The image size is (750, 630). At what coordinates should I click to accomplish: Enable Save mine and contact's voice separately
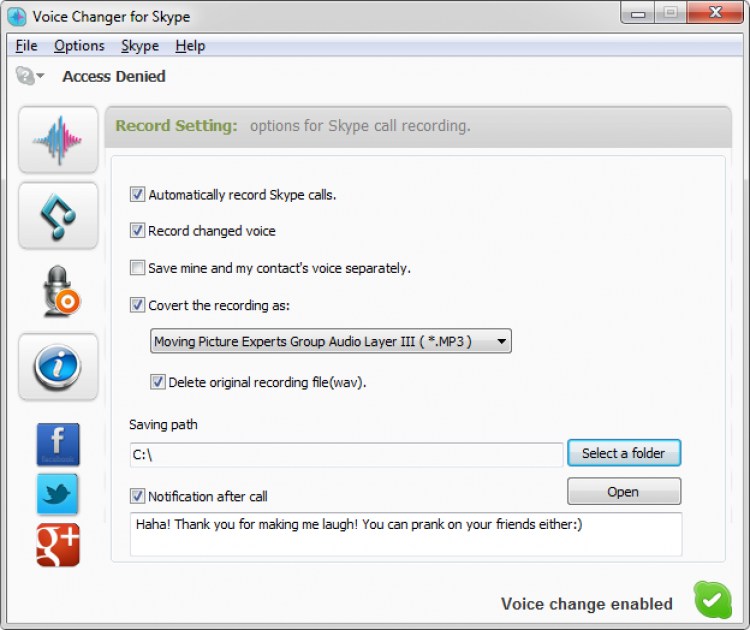click(x=137, y=267)
